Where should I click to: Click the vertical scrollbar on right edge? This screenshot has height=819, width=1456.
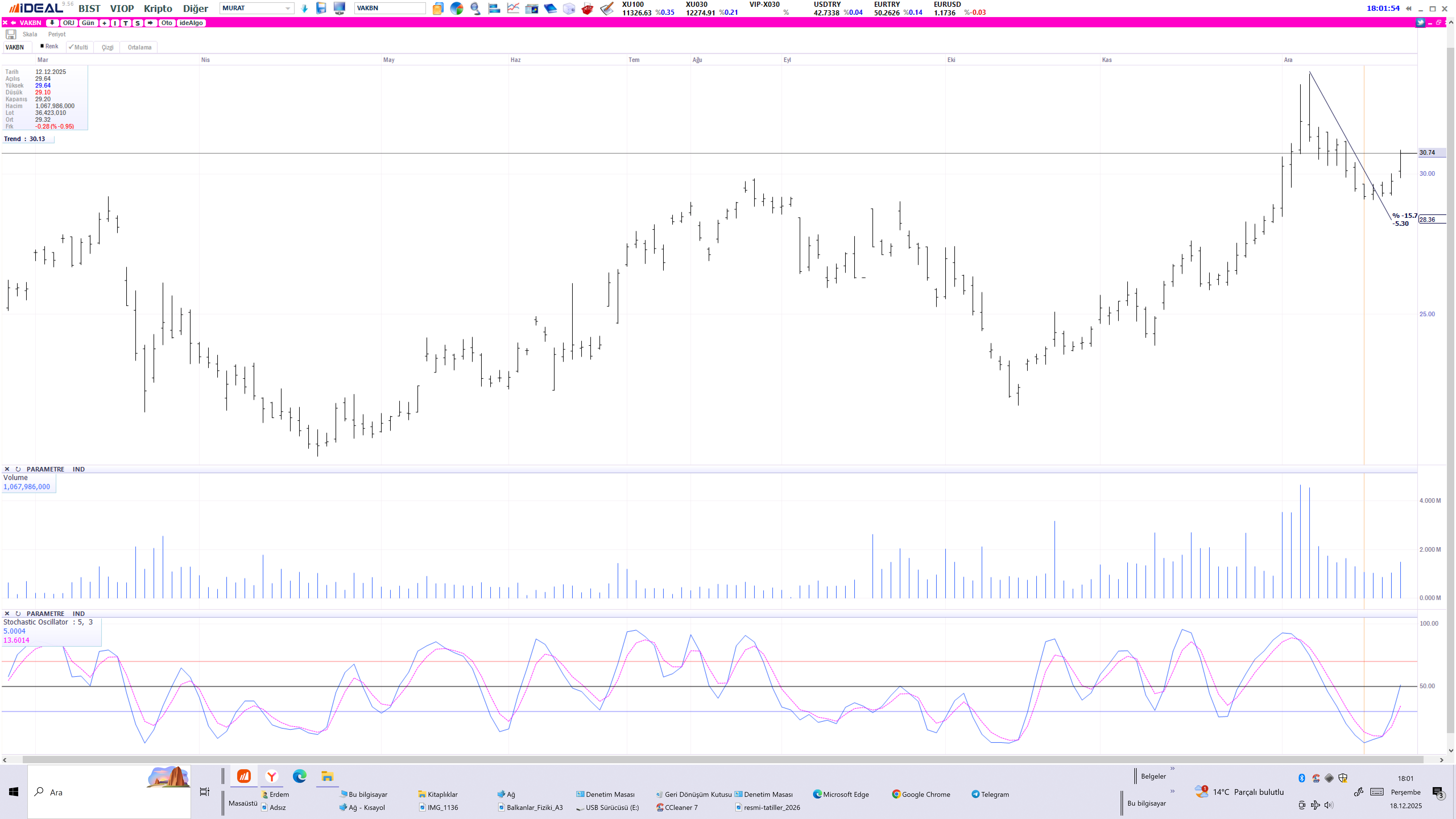[x=1450, y=390]
